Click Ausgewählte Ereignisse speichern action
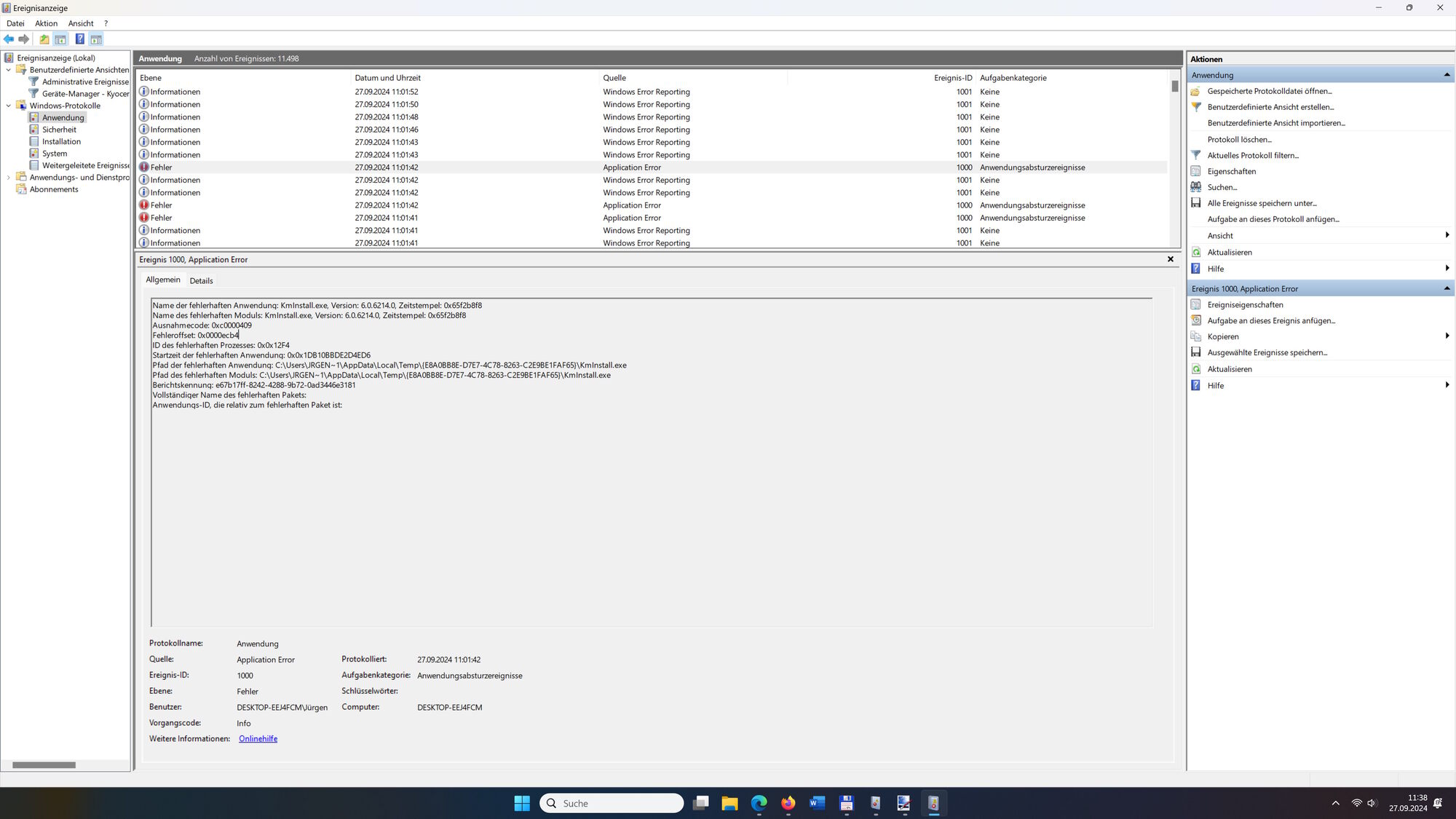 [x=1267, y=352]
